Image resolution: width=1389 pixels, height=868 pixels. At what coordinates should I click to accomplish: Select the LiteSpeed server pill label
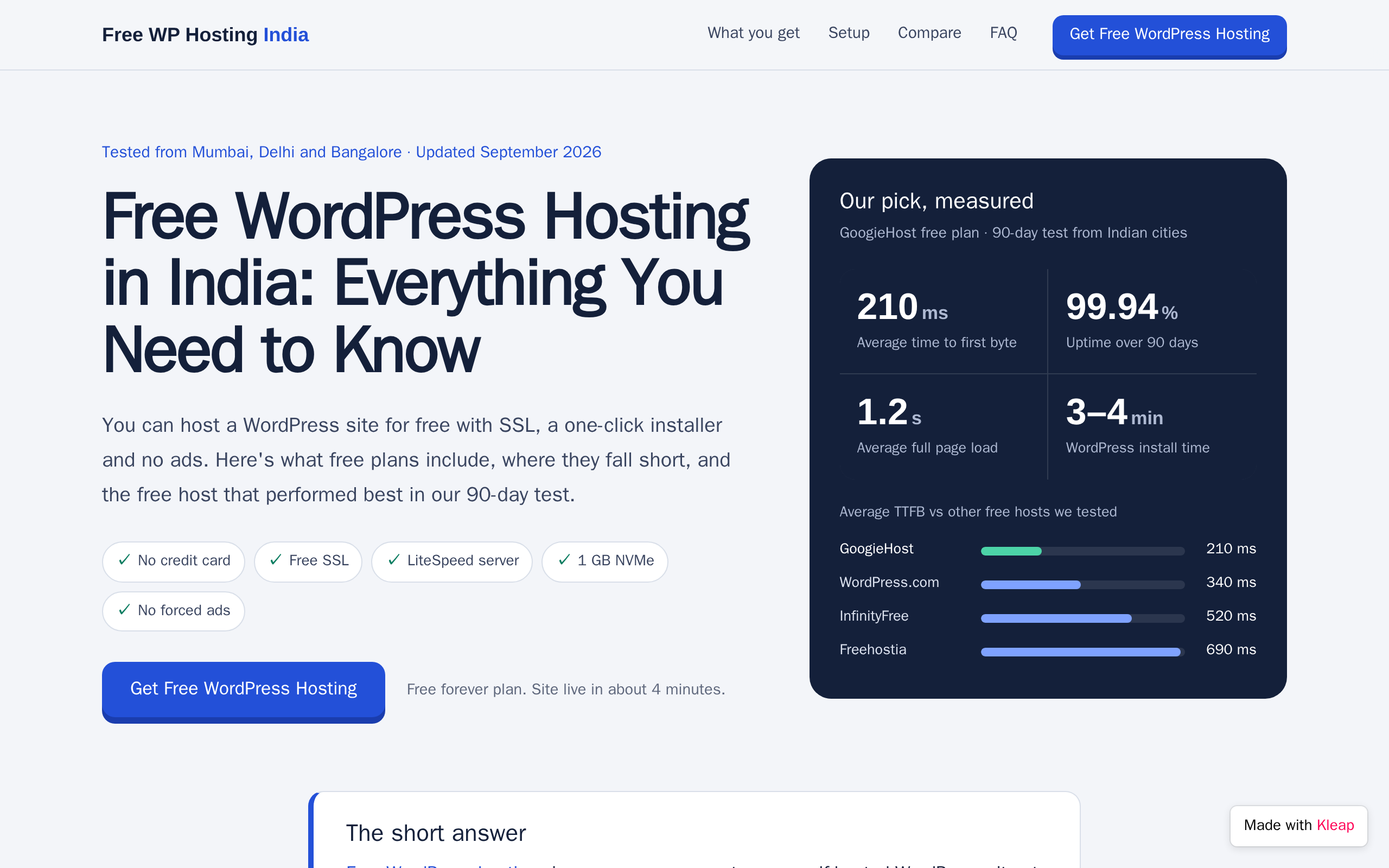(x=463, y=560)
